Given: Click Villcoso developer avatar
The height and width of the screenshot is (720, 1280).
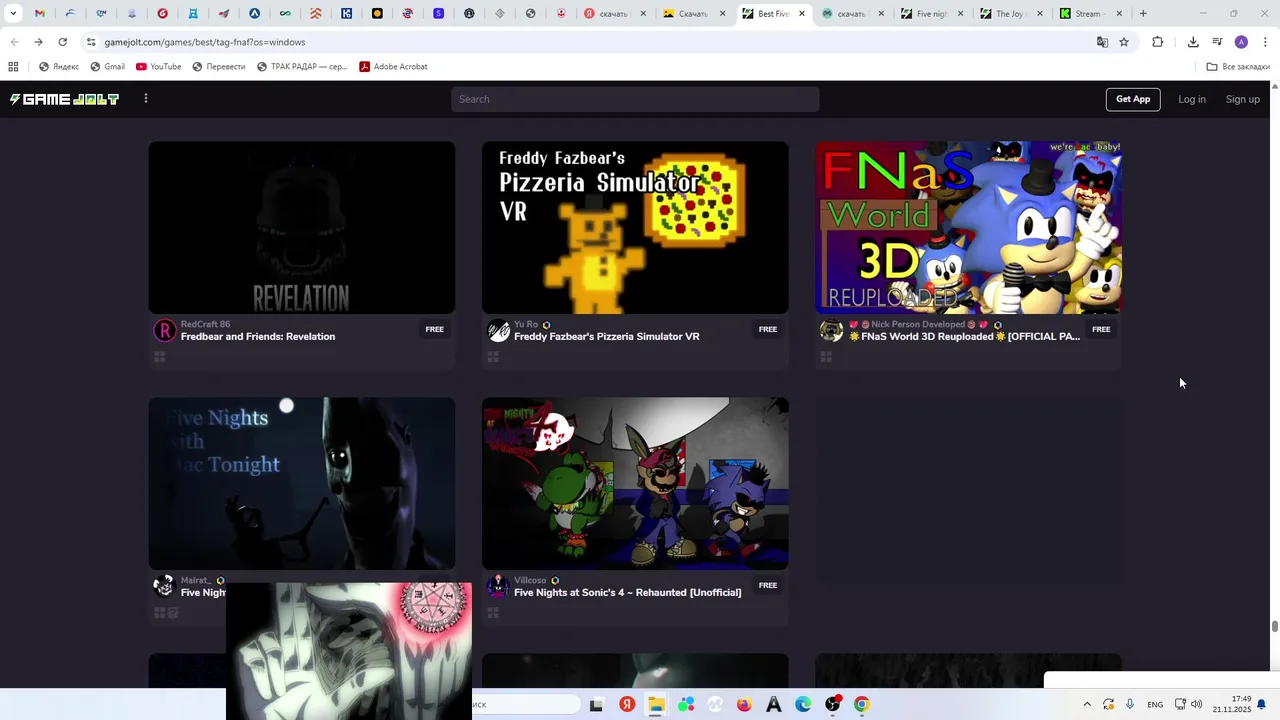Looking at the screenshot, I should 498,586.
